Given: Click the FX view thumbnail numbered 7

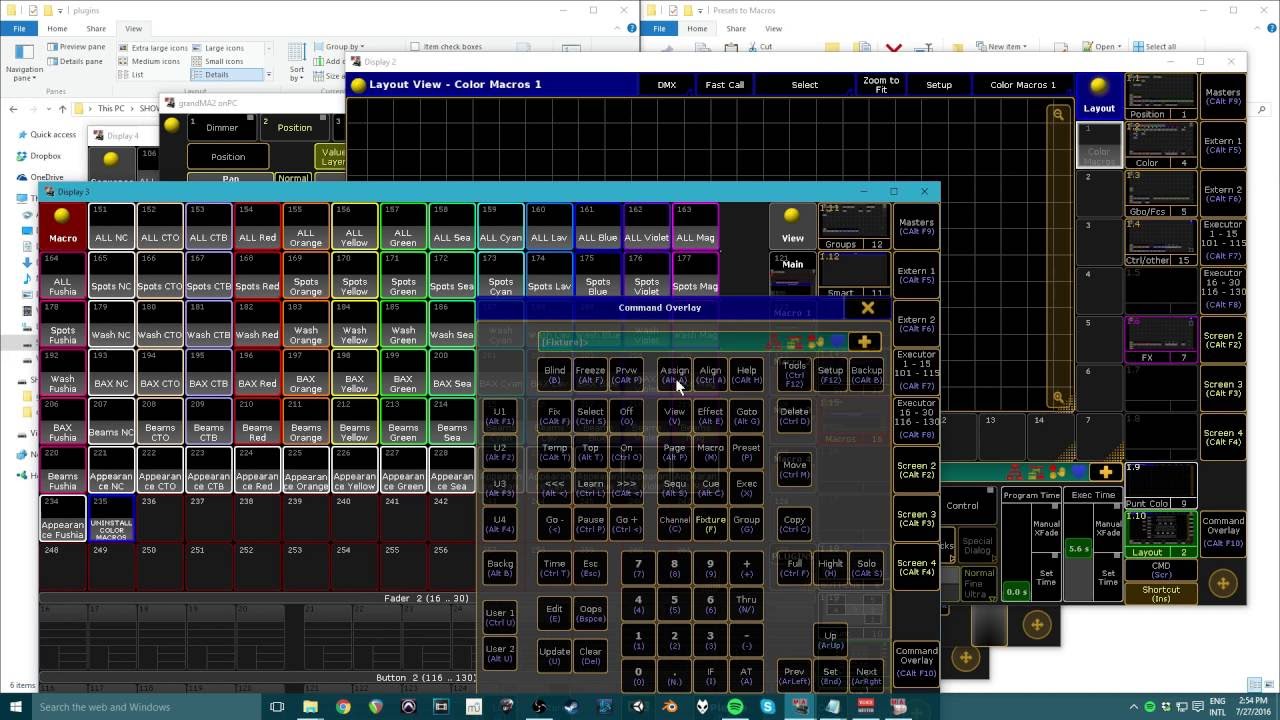Looking at the screenshot, I should [x=1160, y=340].
